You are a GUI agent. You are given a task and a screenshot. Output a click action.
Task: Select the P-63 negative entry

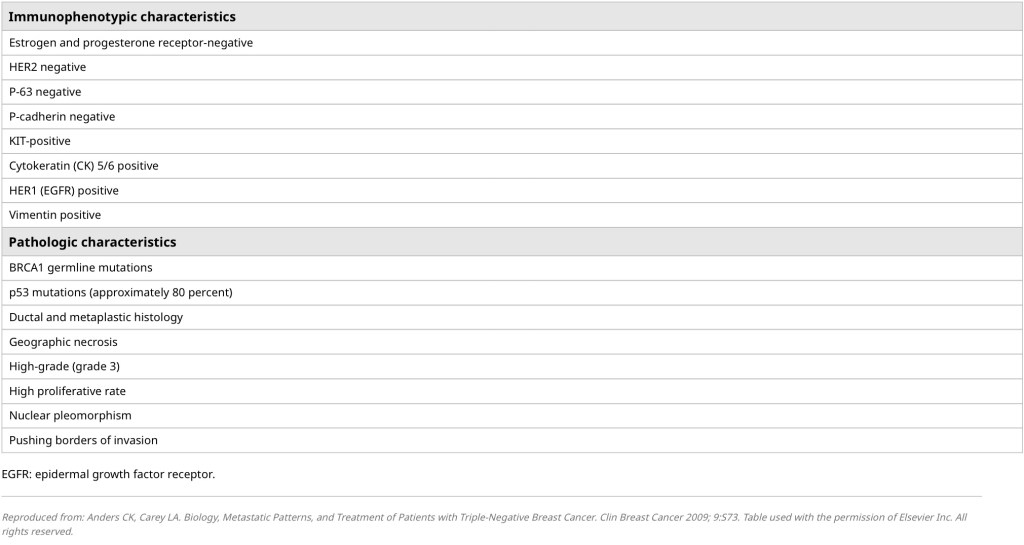(45, 92)
